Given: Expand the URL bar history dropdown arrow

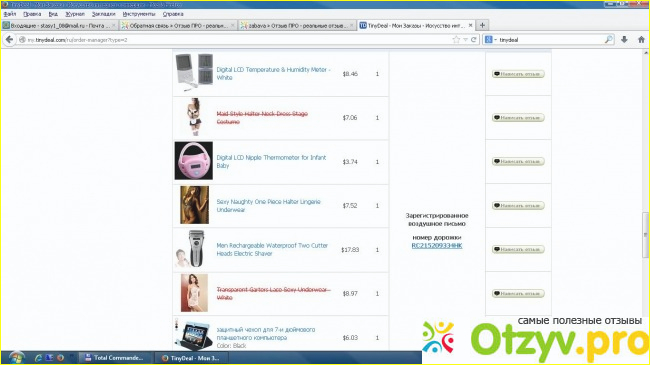Looking at the screenshot, I should (x=465, y=40).
